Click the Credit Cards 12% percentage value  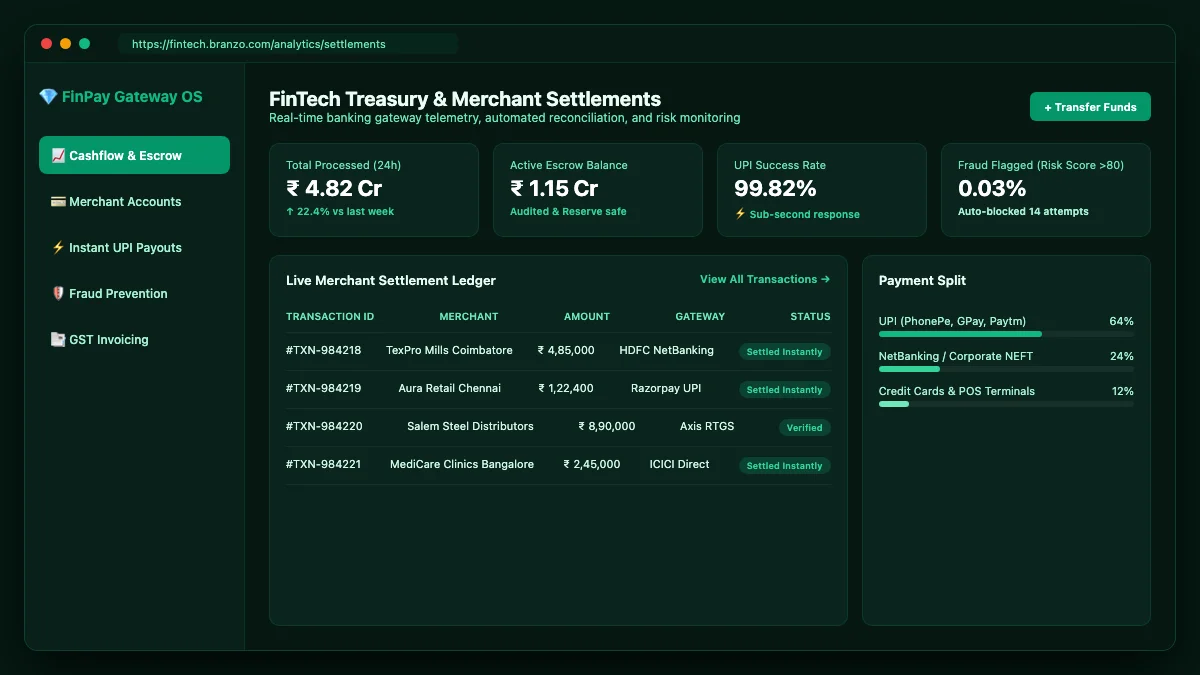(1123, 392)
